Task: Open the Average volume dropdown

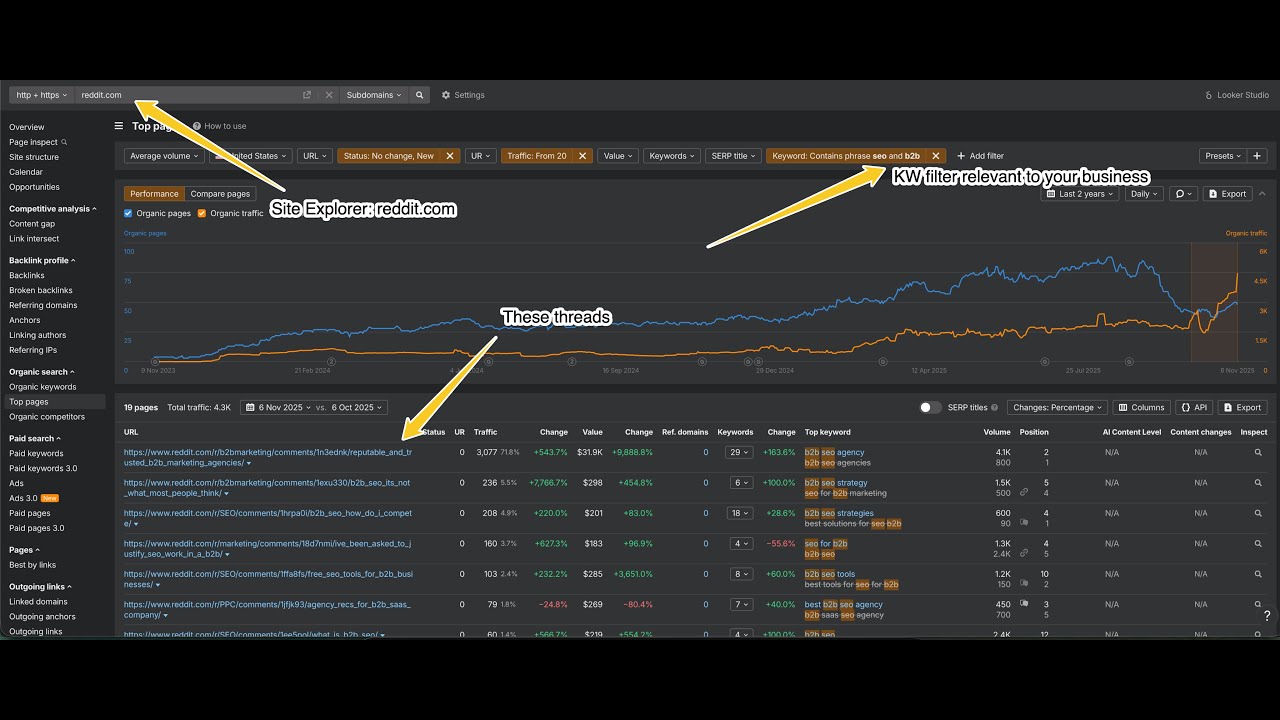Action: point(165,156)
